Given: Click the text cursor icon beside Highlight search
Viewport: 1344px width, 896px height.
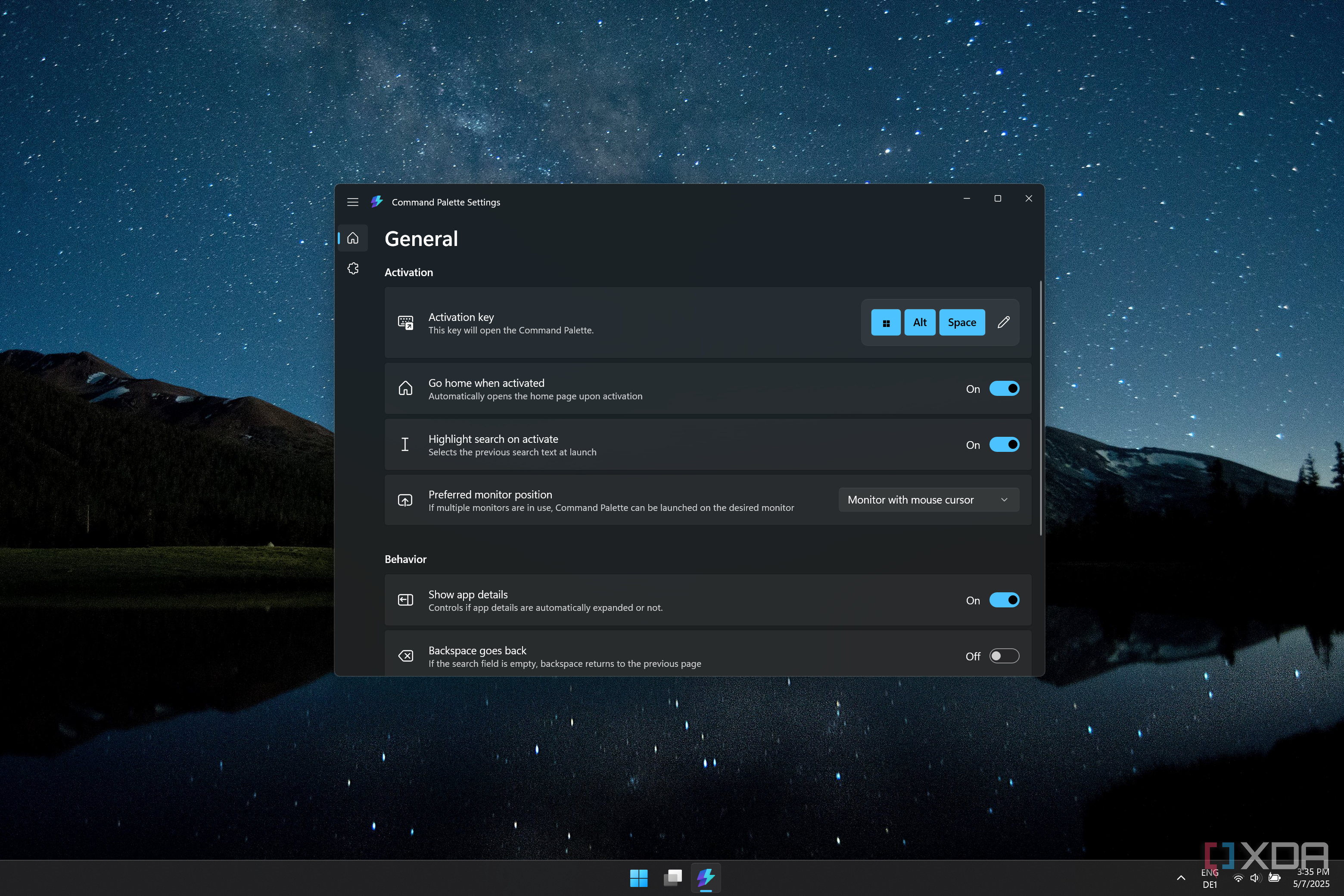Looking at the screenshot, I should point(405,445).
